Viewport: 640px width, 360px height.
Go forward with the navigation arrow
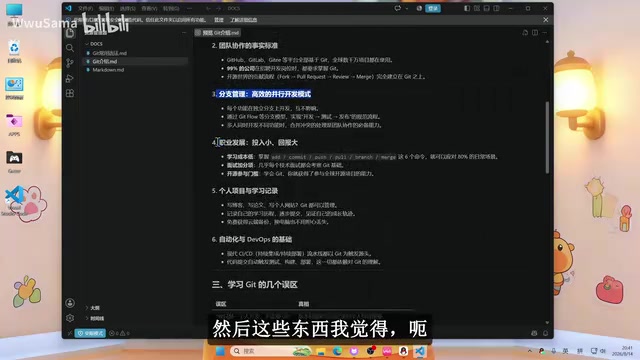point(218,8)
